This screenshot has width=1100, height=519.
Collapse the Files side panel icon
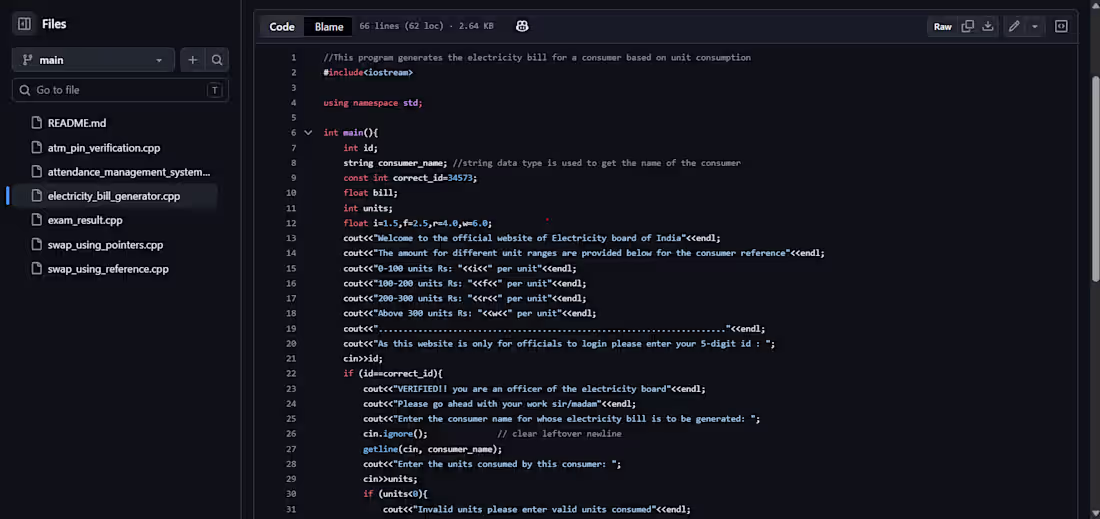[x=24, y=24]
